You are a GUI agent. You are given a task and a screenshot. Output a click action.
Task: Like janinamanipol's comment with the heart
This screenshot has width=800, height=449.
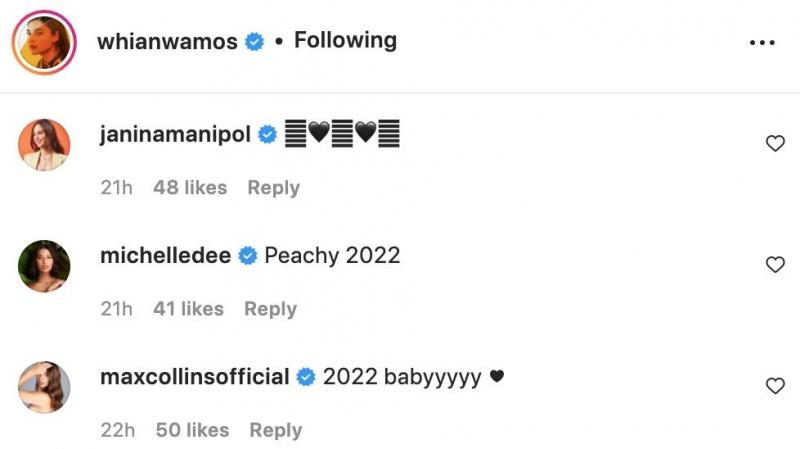click(x=775, y=144)
